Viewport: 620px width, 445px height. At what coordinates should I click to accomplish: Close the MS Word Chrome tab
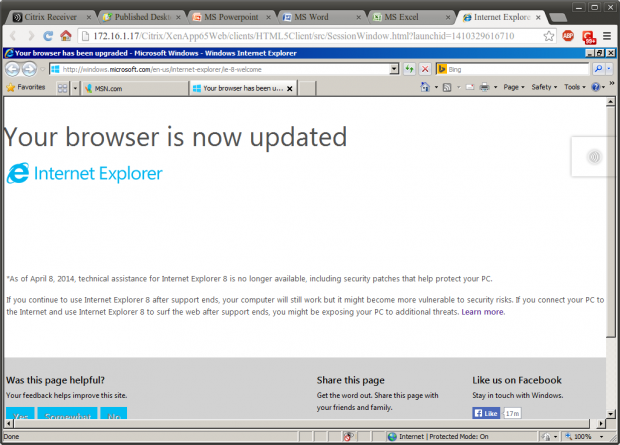coord(359,17)
